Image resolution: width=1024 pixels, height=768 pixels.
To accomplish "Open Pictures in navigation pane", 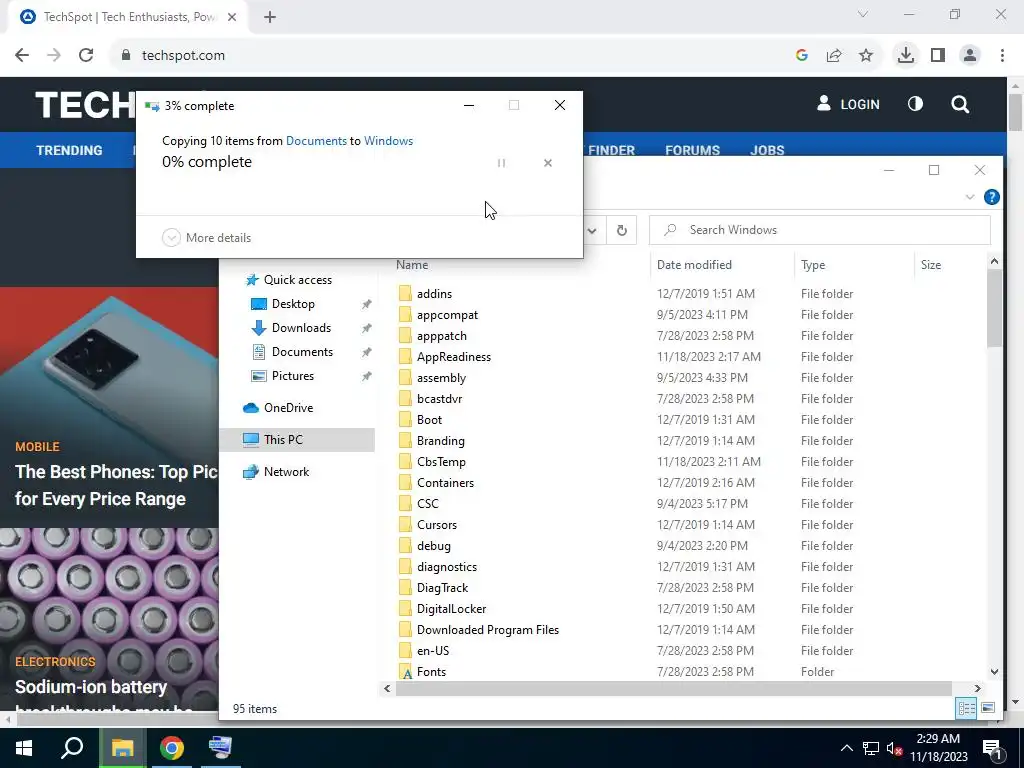I will coord(293,376).
